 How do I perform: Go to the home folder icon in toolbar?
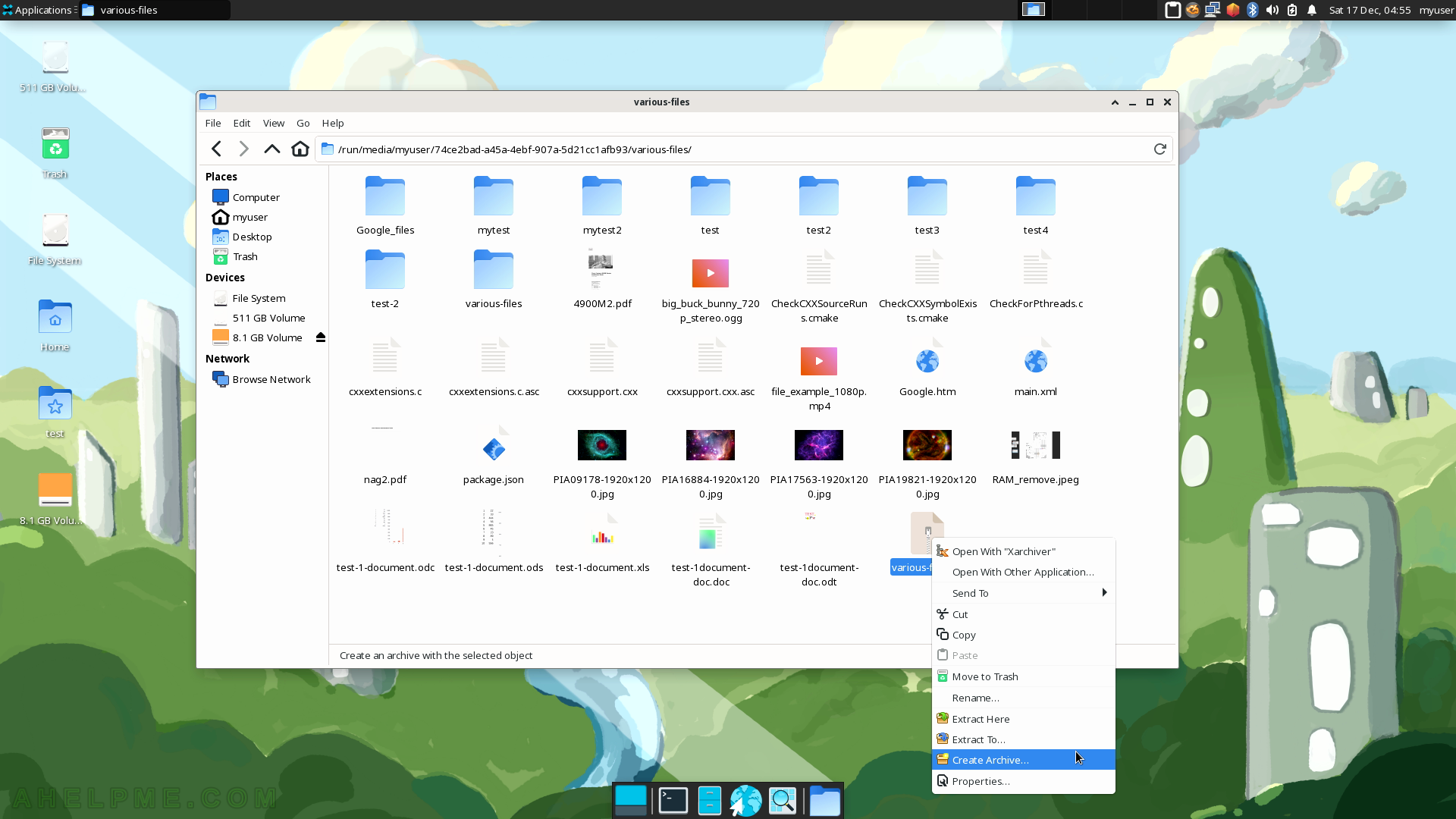coord(300,149)
